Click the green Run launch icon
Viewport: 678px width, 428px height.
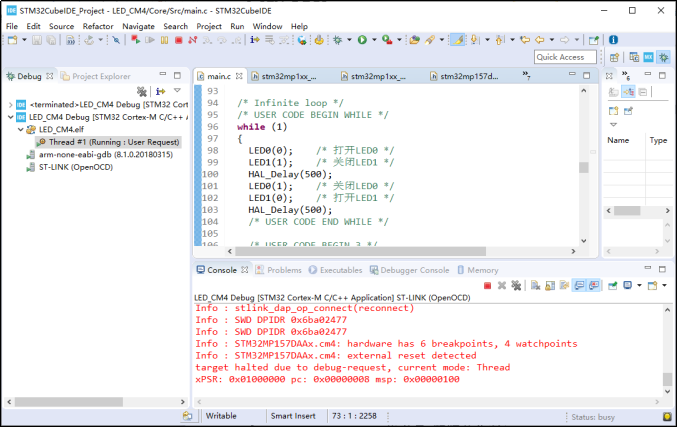click(362, 40)
